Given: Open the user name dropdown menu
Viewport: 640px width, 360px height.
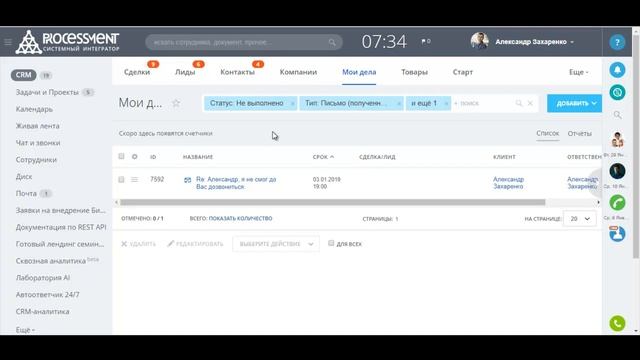Looking at the screenshot, I should point(534,42).
